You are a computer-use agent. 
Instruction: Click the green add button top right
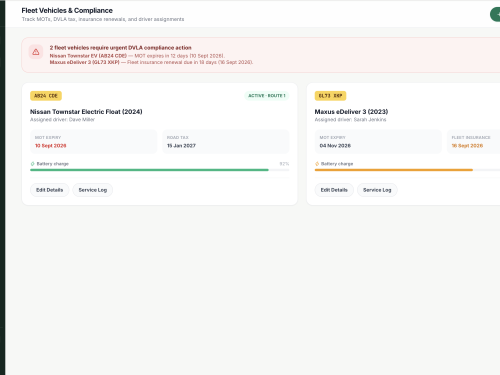(x=495, y=15)
